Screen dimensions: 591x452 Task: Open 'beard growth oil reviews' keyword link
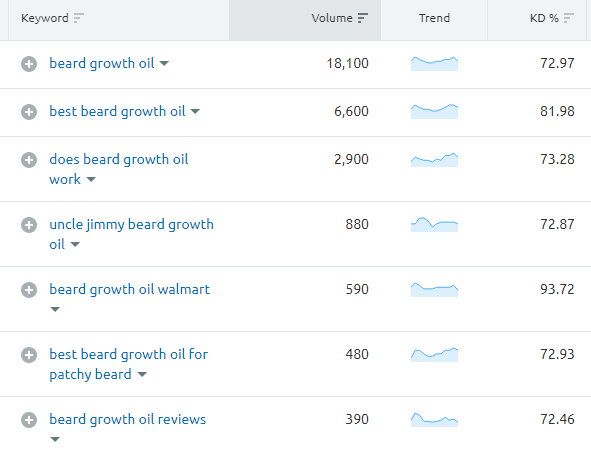coord(128,420)
